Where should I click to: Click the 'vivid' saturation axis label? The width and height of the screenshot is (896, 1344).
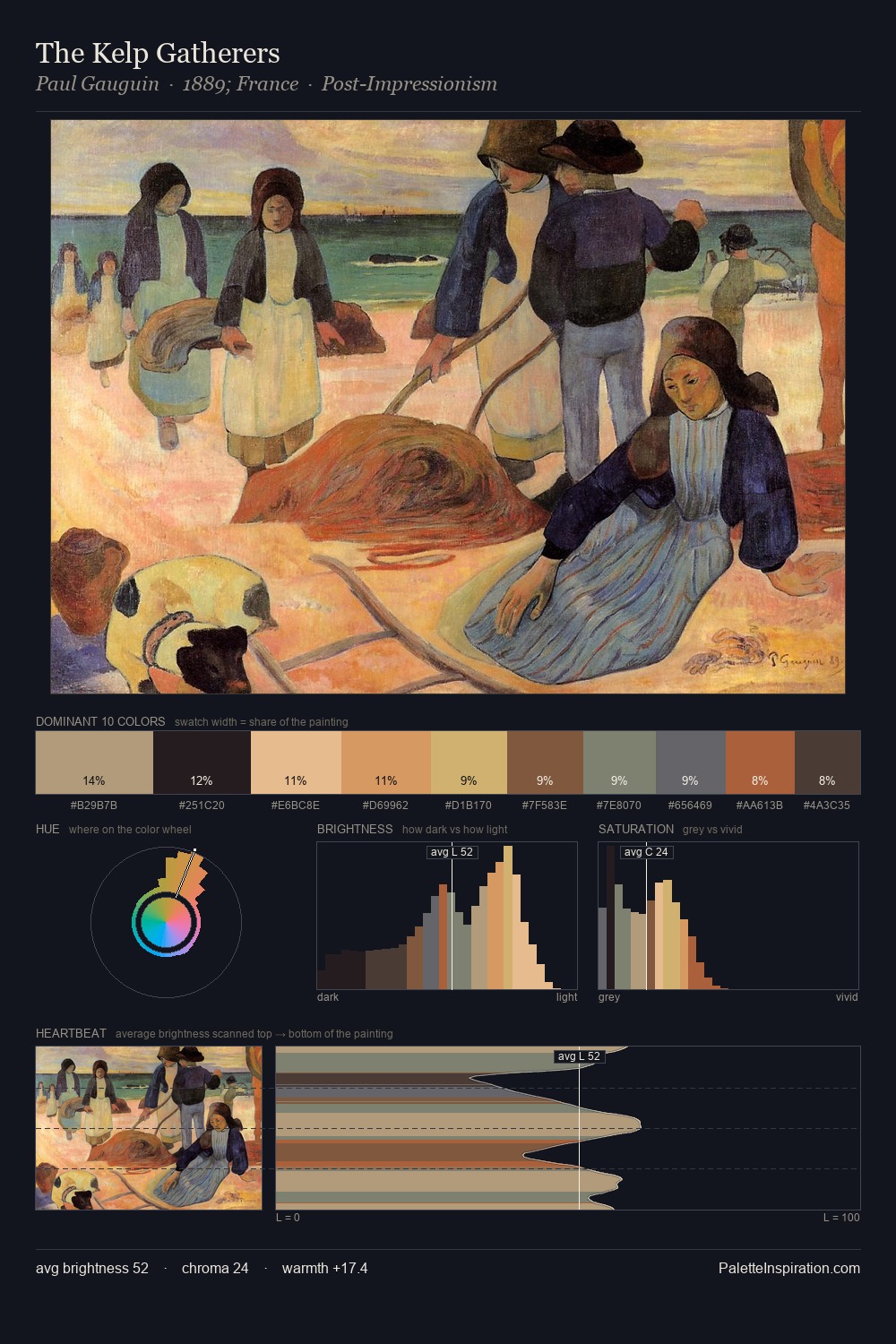(847, 997)
